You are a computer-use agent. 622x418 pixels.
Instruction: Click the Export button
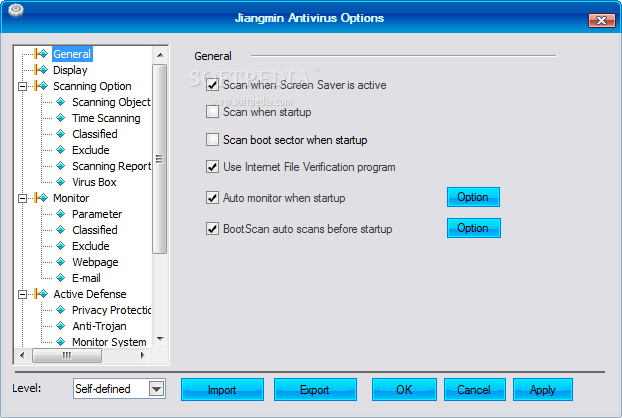pos(315,389)
